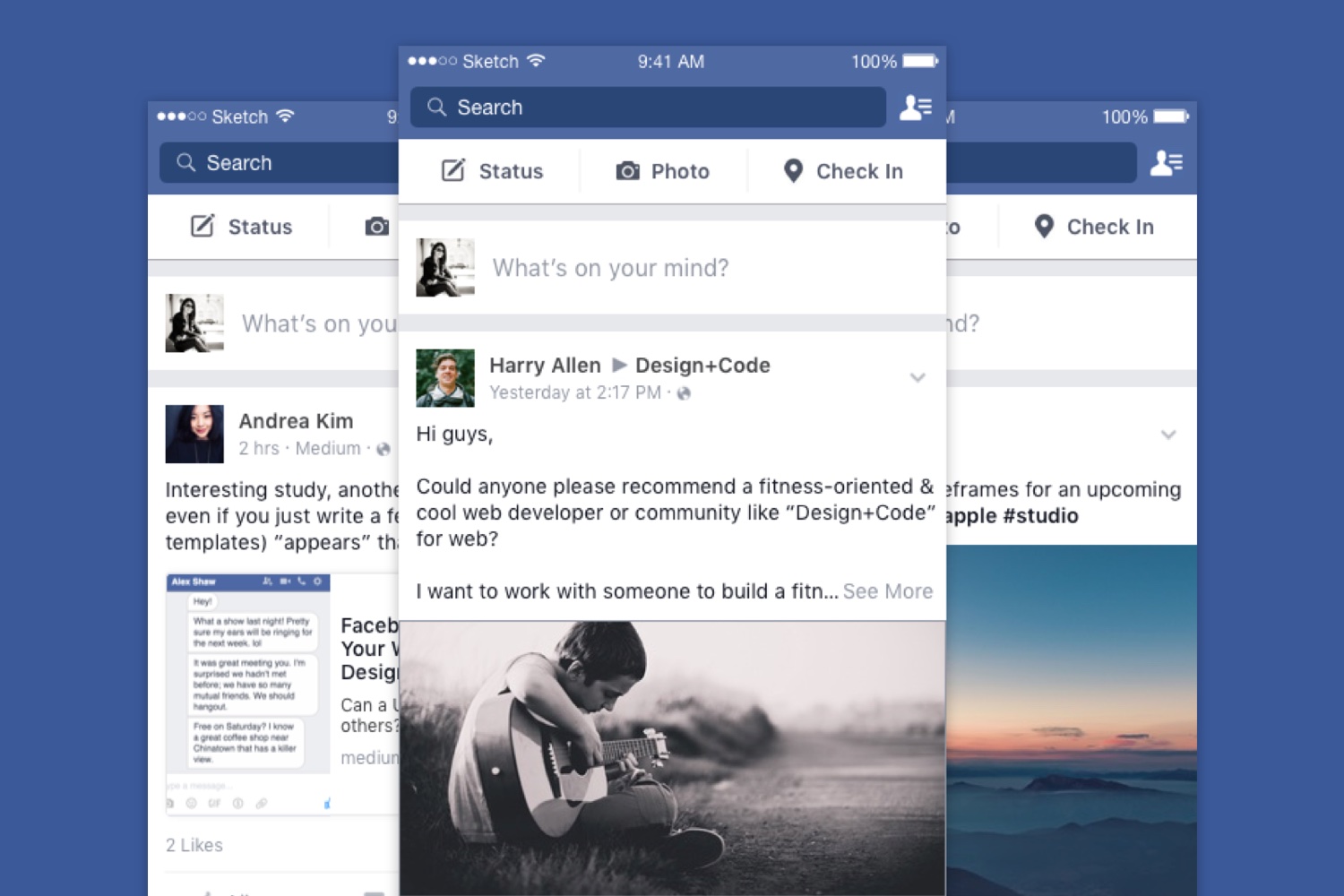Click the magnifier icon in the center phone's search bar
This screenshot has height=896, width=1344.
coord(436,108)
